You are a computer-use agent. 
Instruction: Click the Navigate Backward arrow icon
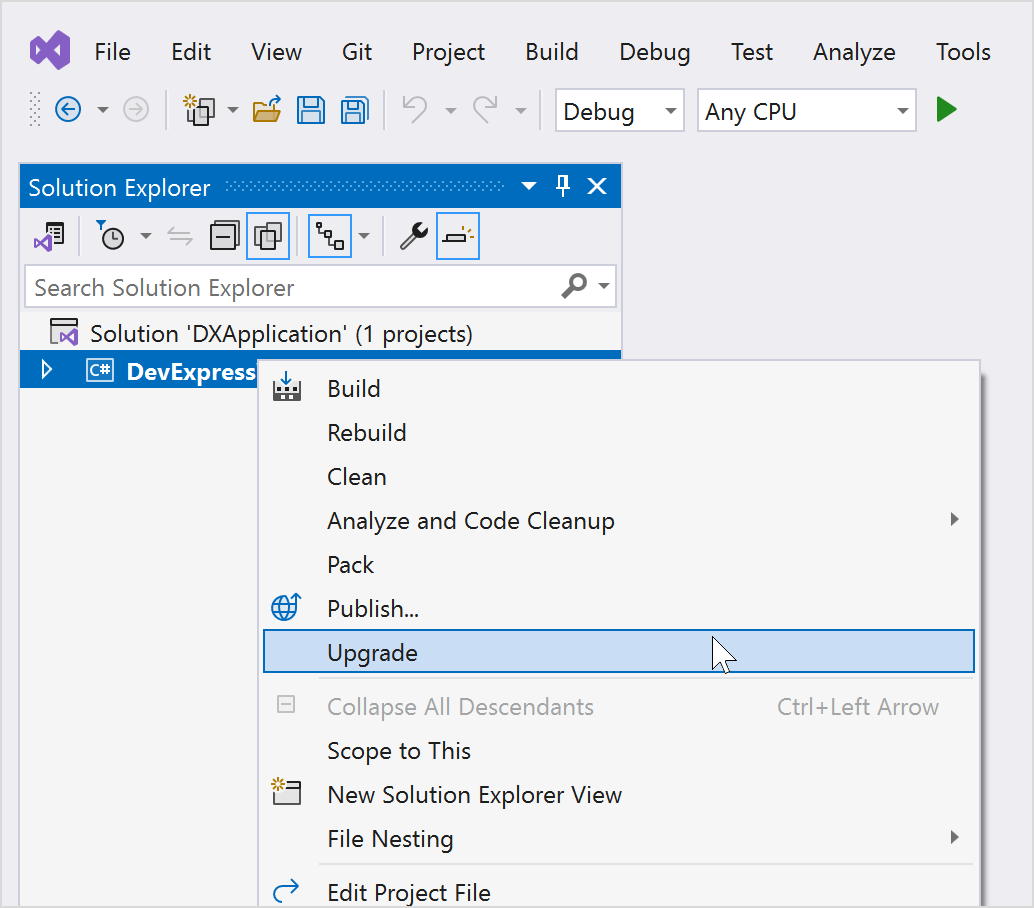68,110
